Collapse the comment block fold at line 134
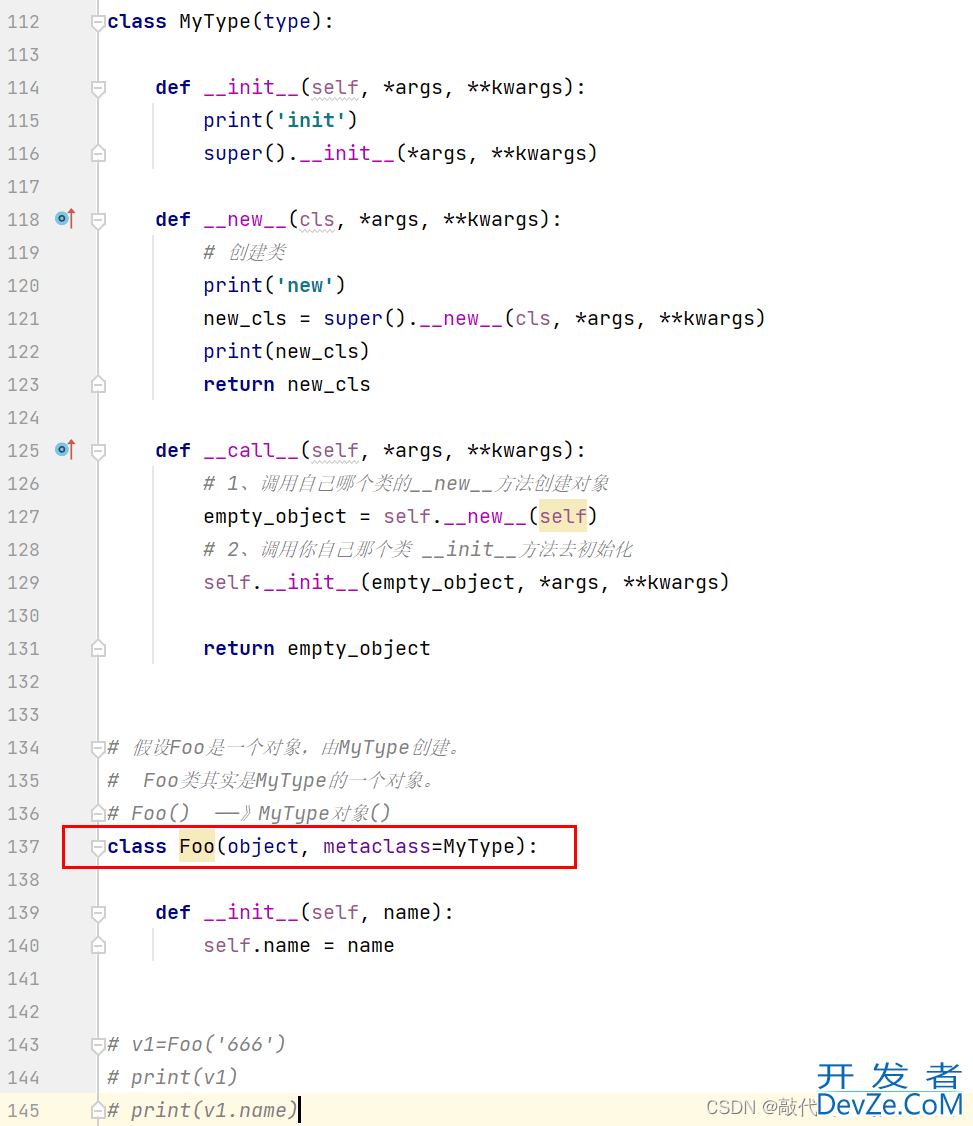Screen dimensions: 973x1126 [98, 749]
